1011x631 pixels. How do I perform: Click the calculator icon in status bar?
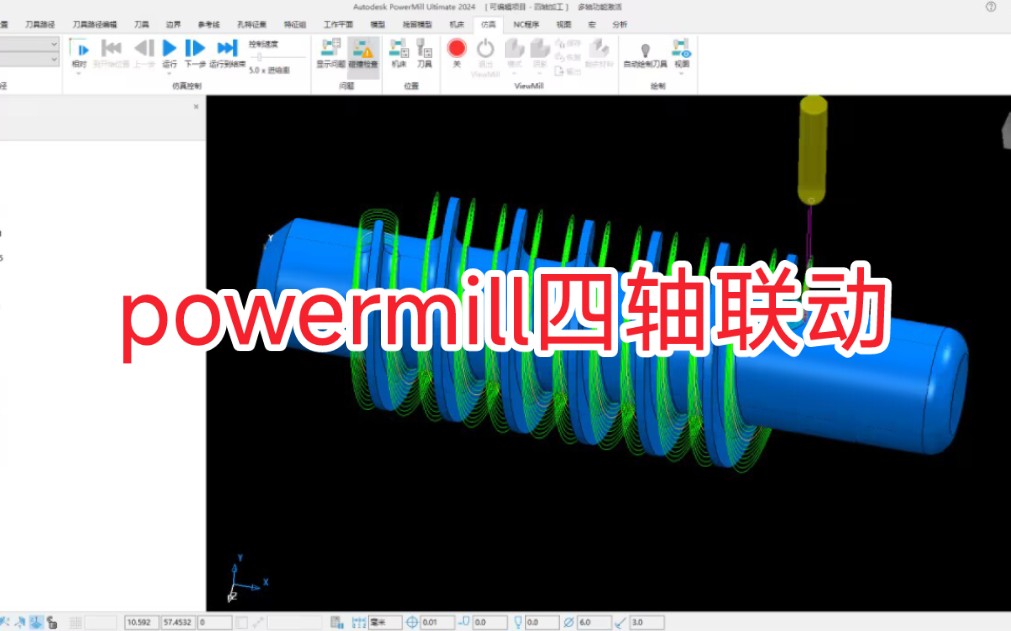[337, 622]
